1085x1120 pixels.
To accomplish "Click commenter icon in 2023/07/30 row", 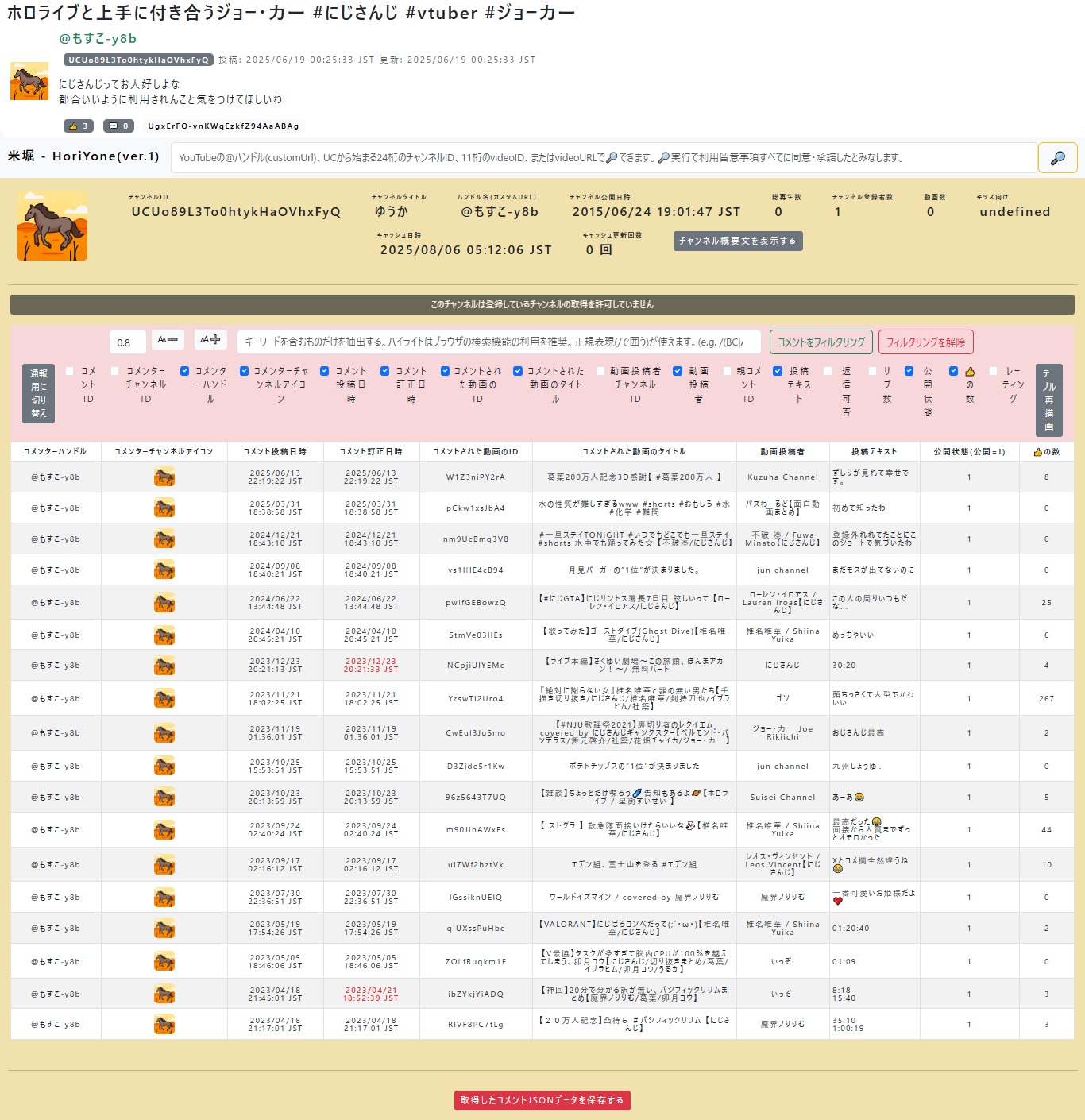I will point(164,897).
